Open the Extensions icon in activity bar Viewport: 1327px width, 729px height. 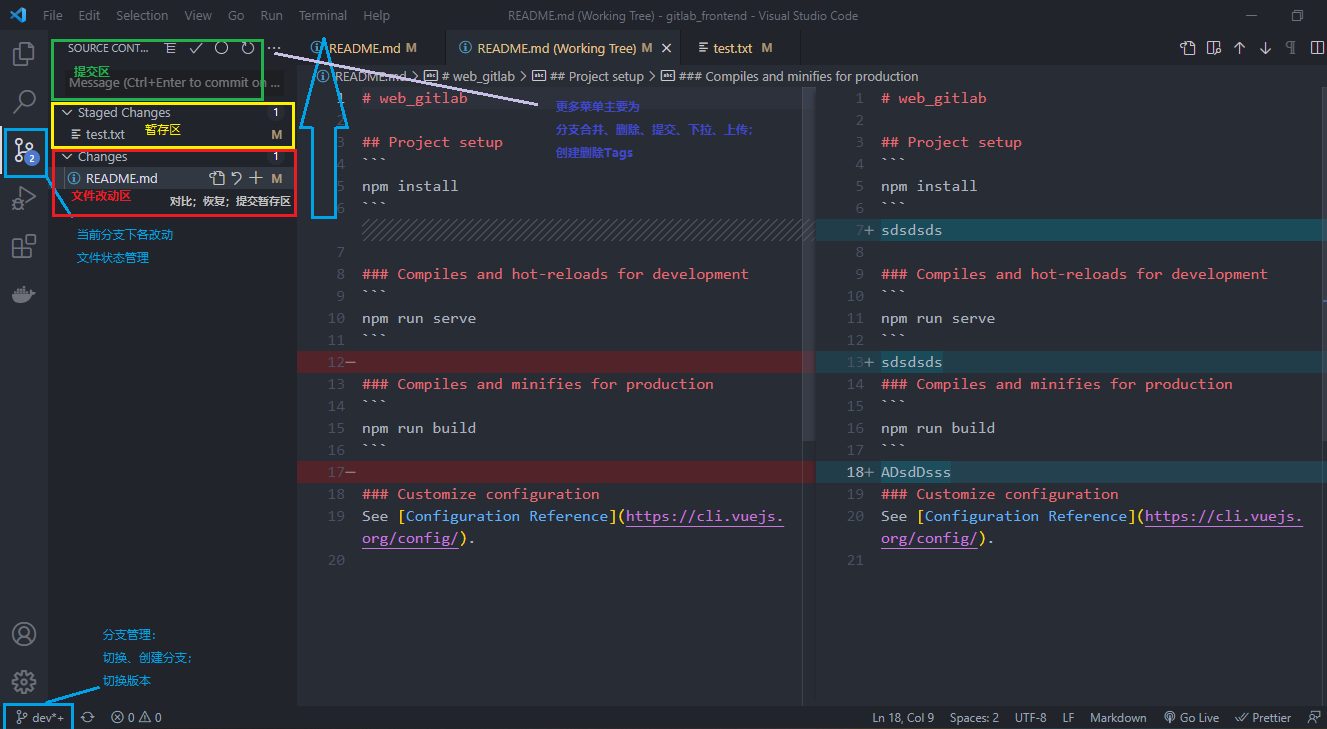coord(24,246)
